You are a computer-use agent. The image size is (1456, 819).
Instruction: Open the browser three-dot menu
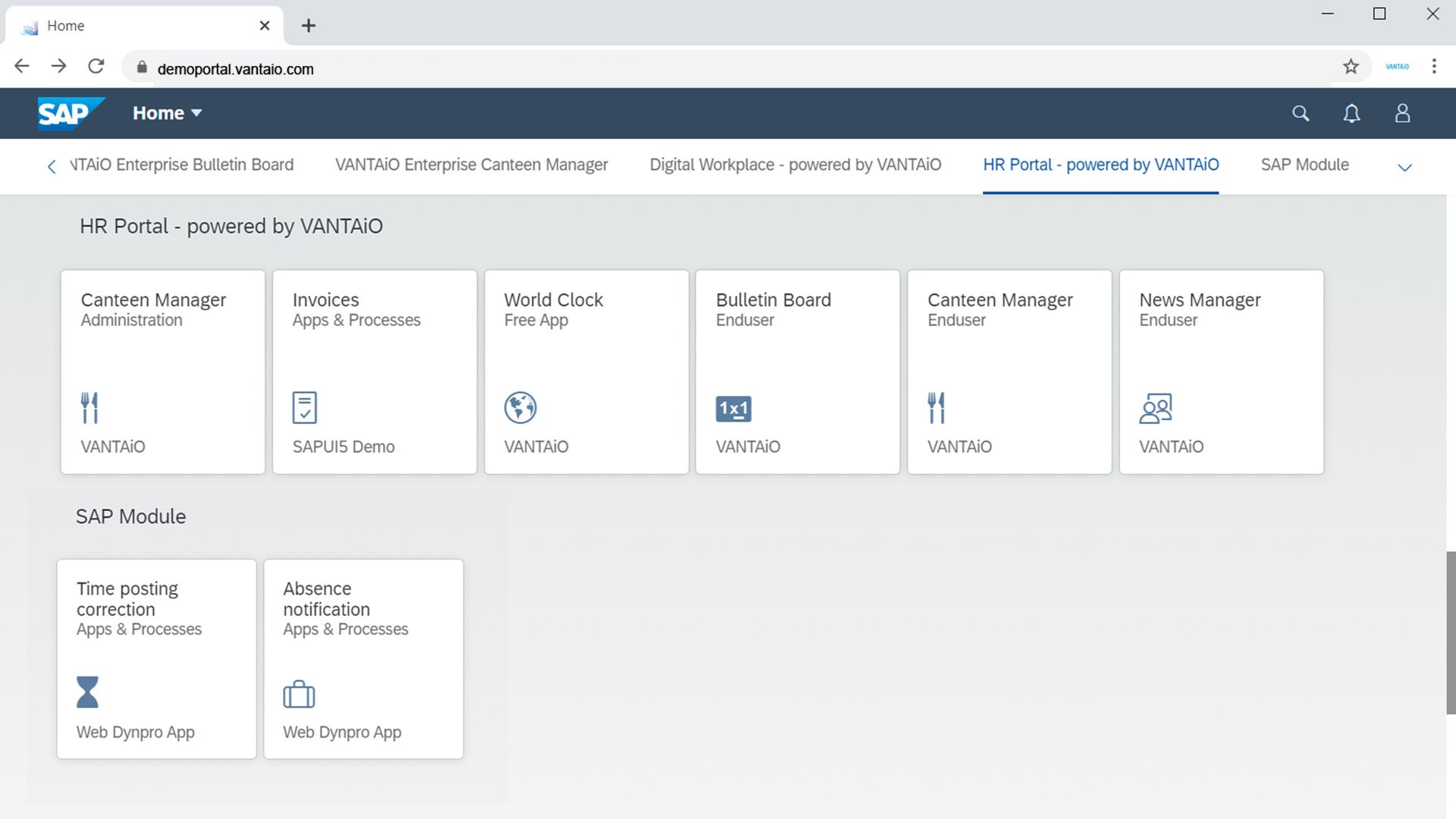click(x=1433, y=66)
